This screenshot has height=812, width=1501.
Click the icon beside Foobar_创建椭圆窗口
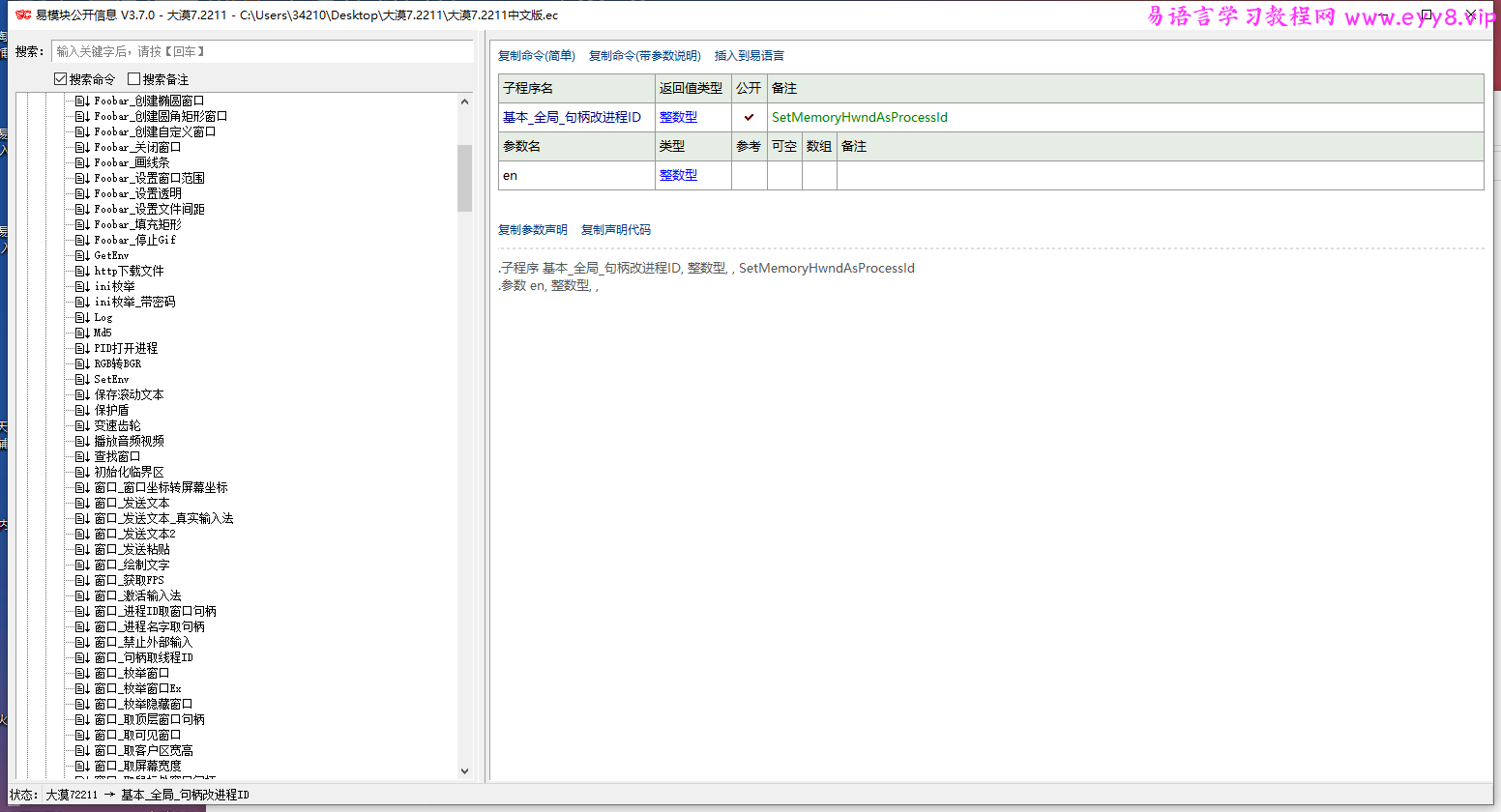click(82, 101)
